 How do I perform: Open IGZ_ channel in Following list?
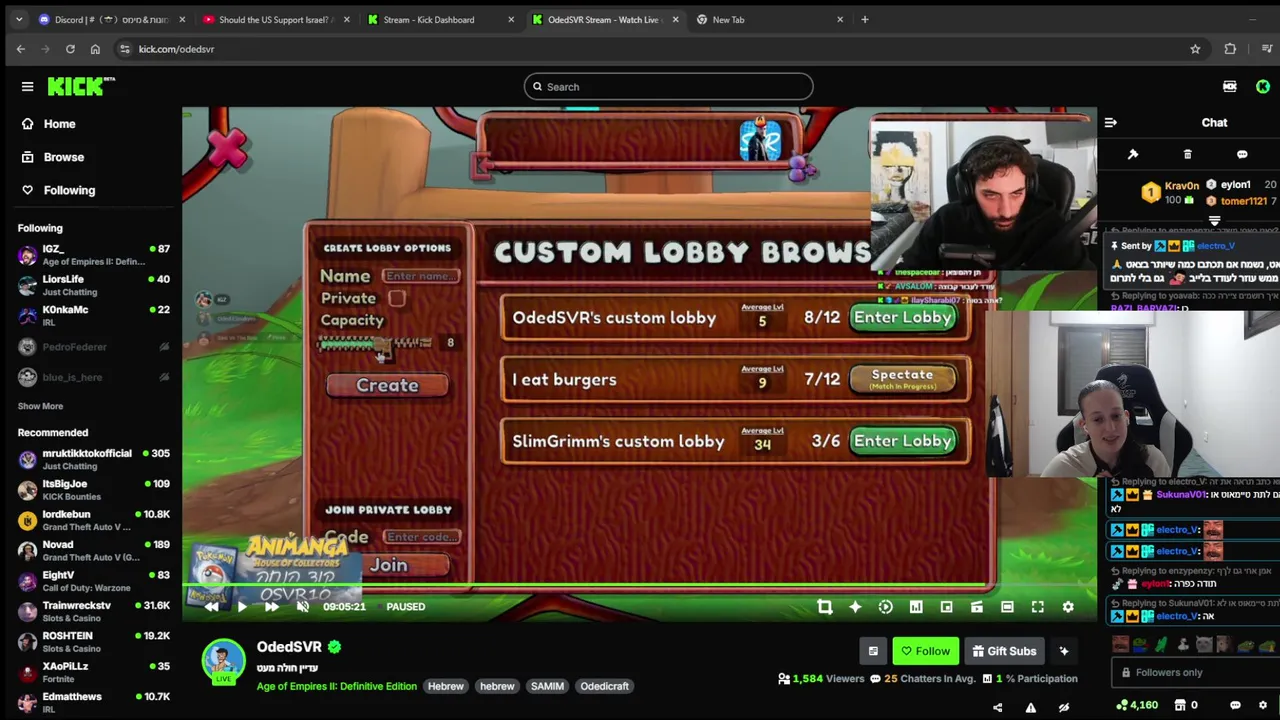94,255
